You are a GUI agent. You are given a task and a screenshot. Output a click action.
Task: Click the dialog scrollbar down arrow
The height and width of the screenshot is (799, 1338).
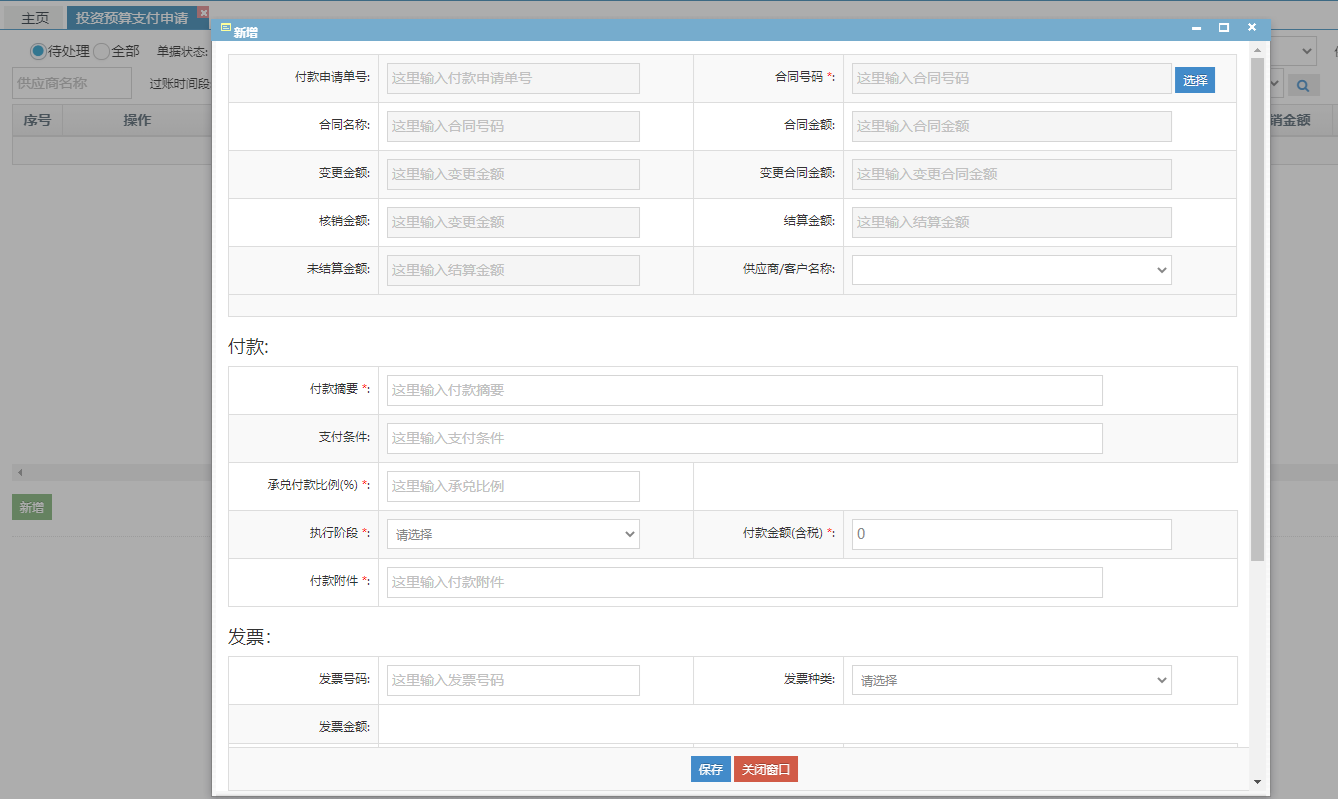coord(1257,782)
